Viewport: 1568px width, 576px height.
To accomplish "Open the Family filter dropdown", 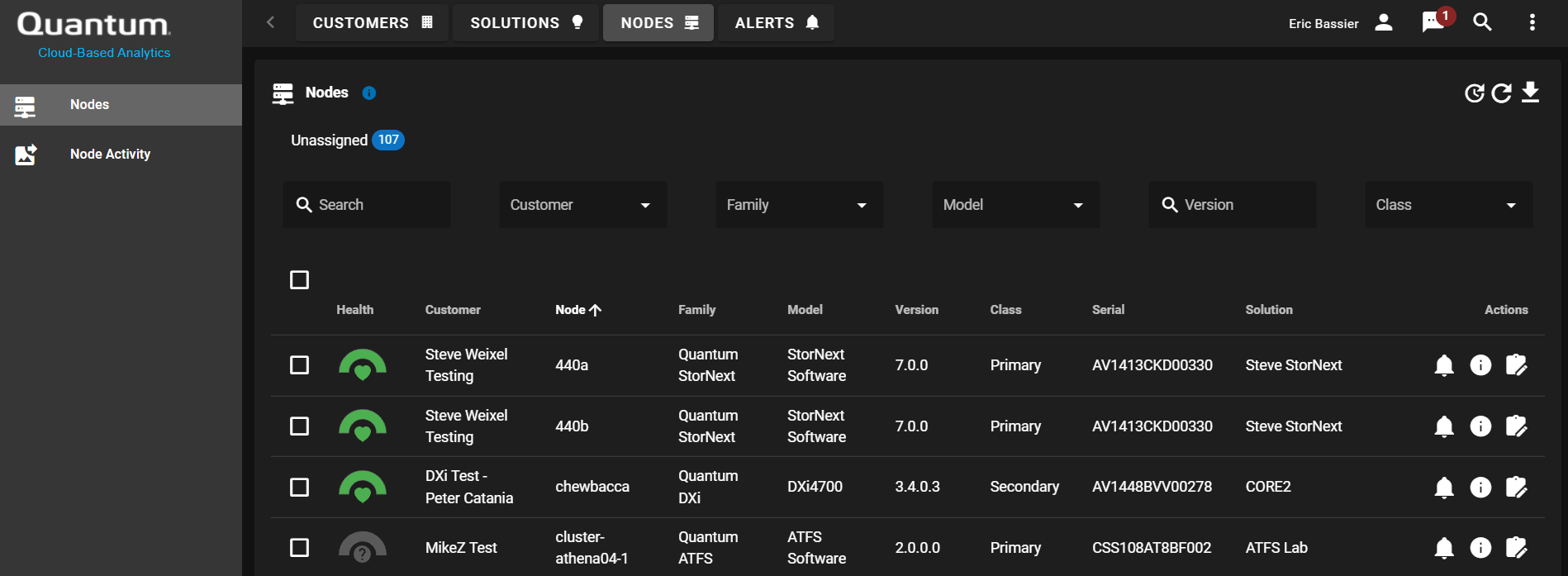I will tap(799, 205).
